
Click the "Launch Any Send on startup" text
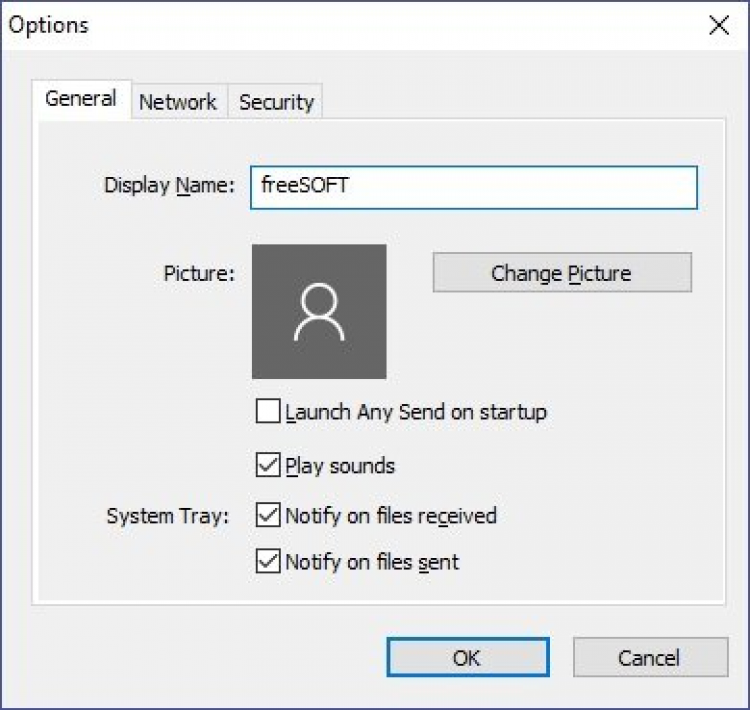(x=416, y=412)
